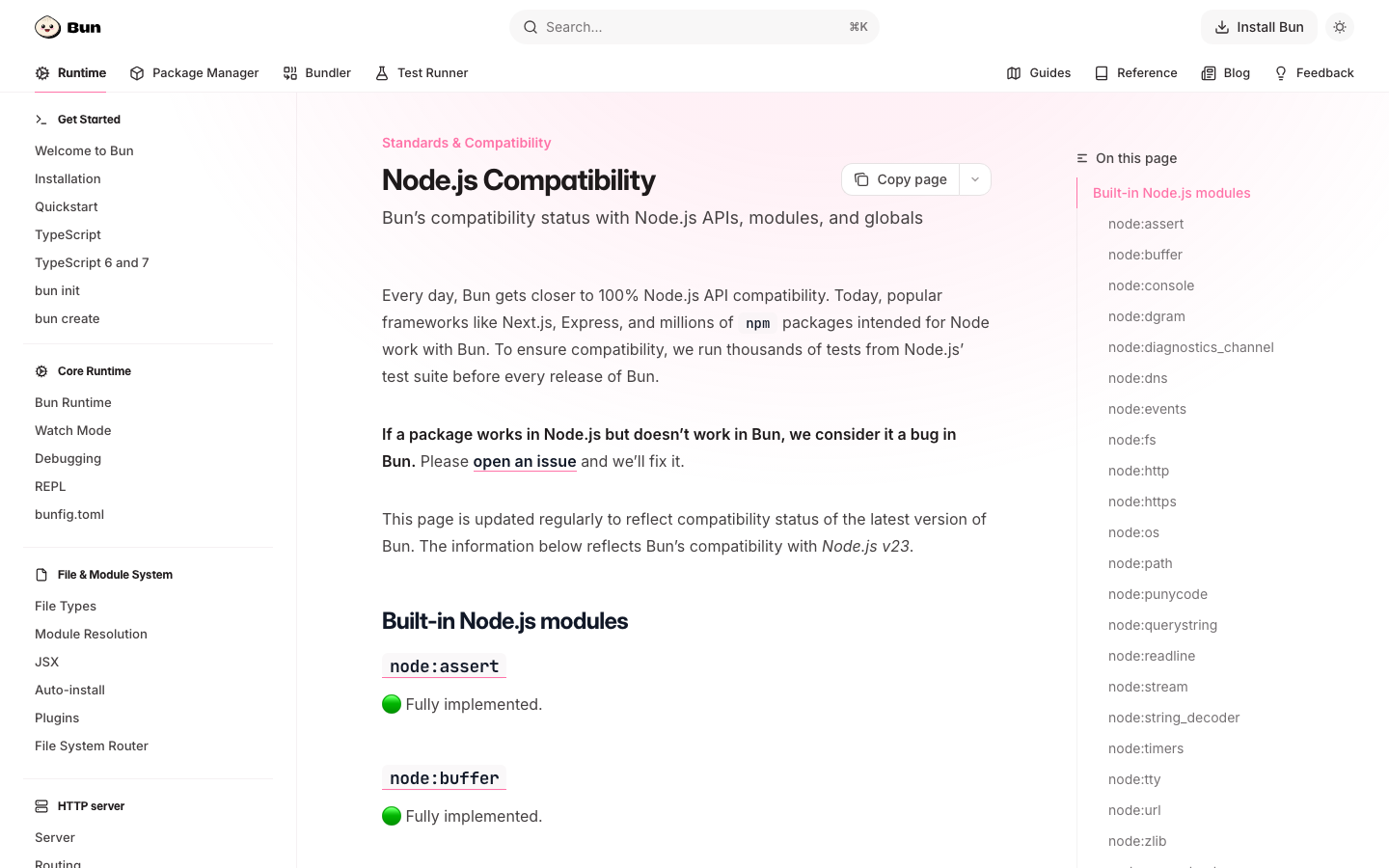
Task: Open the JSX page
Action: [x=46, y=662]
